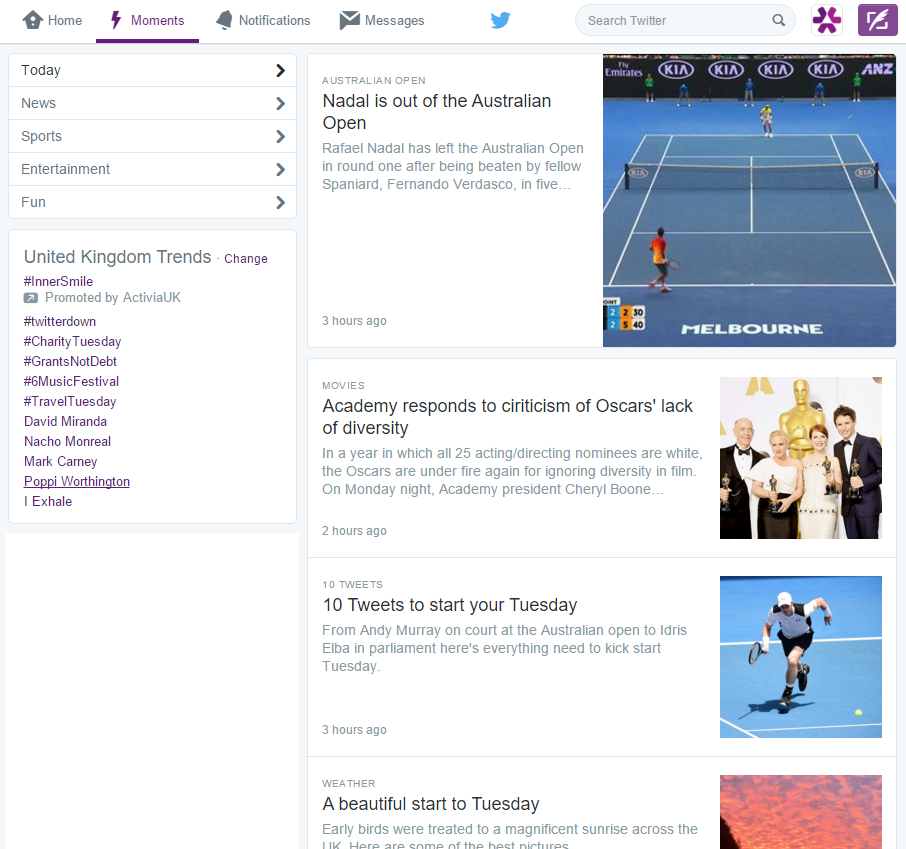Open the Mark Carney trend

point(61,461)
